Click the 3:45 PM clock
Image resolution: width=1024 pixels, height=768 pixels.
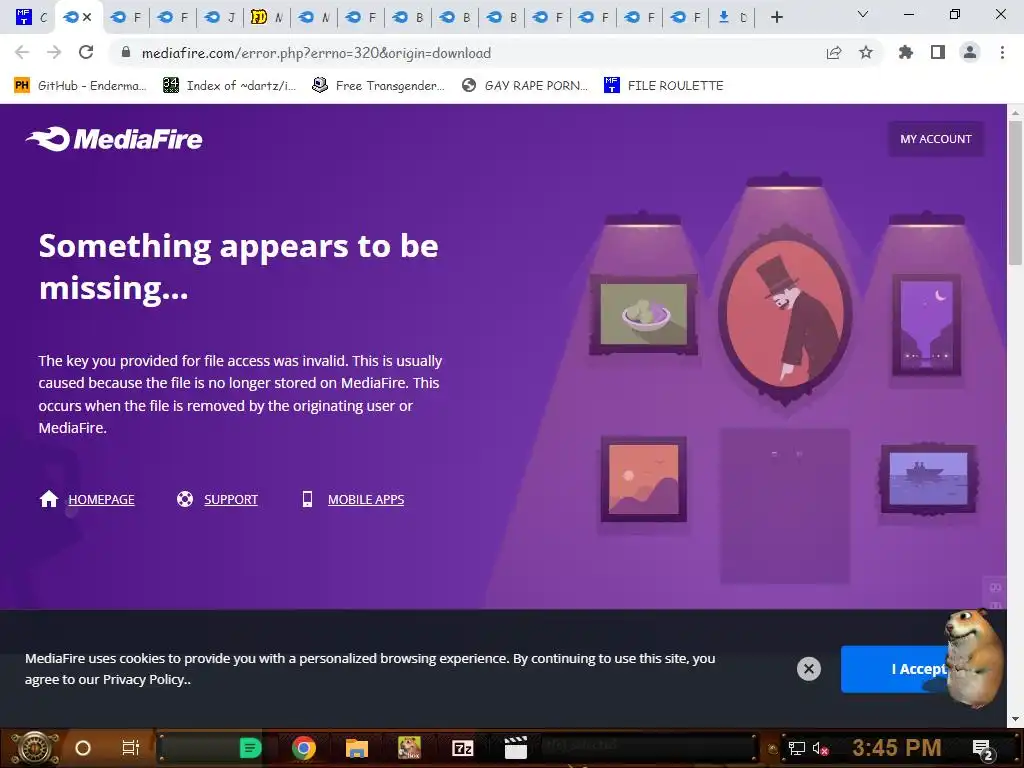pyautogui.click(x=897, y=748)
